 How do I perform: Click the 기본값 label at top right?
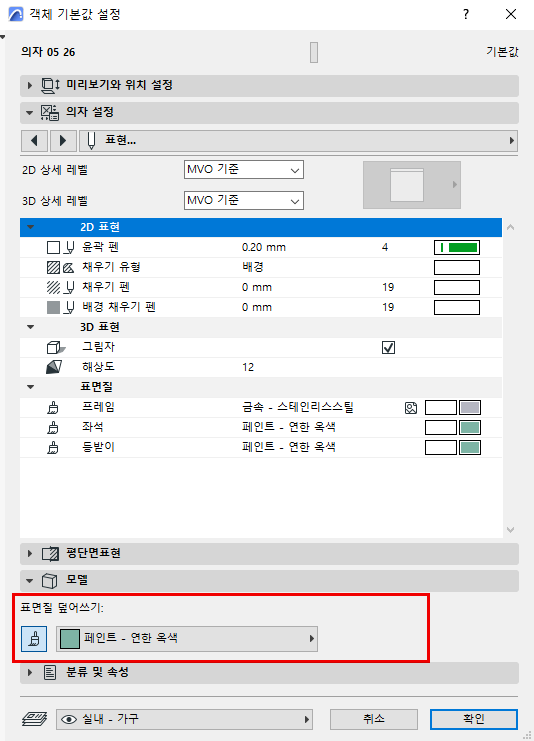[x=502, y=52]
